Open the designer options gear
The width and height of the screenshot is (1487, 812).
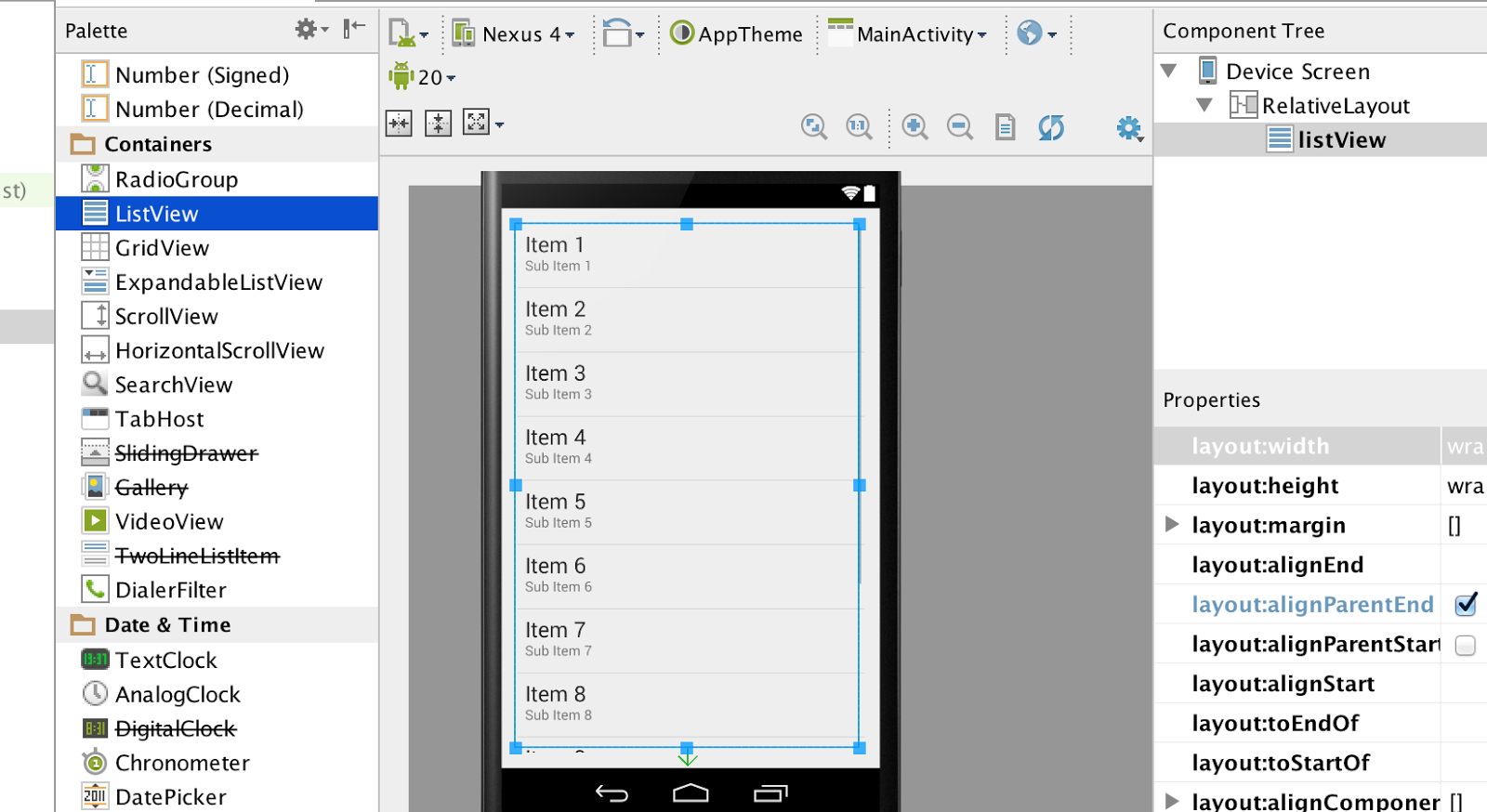point(1129,128)
